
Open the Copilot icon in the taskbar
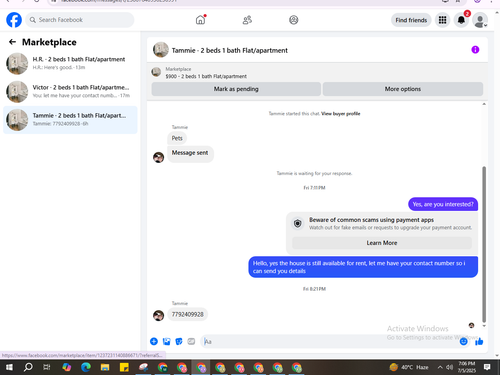coord(67,367)
